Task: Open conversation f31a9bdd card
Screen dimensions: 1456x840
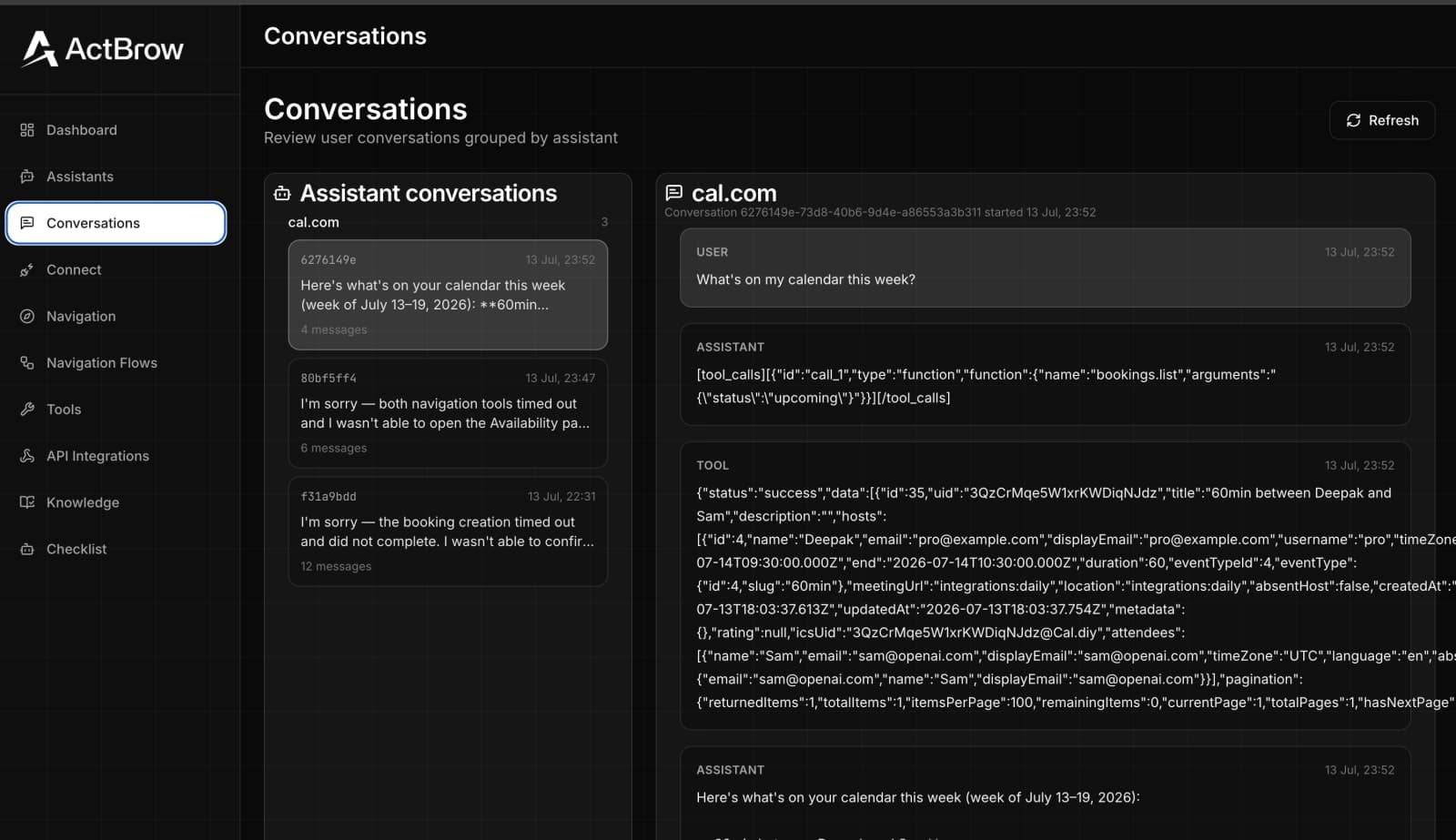Action: pyautogui.click(x=448, y=531)
